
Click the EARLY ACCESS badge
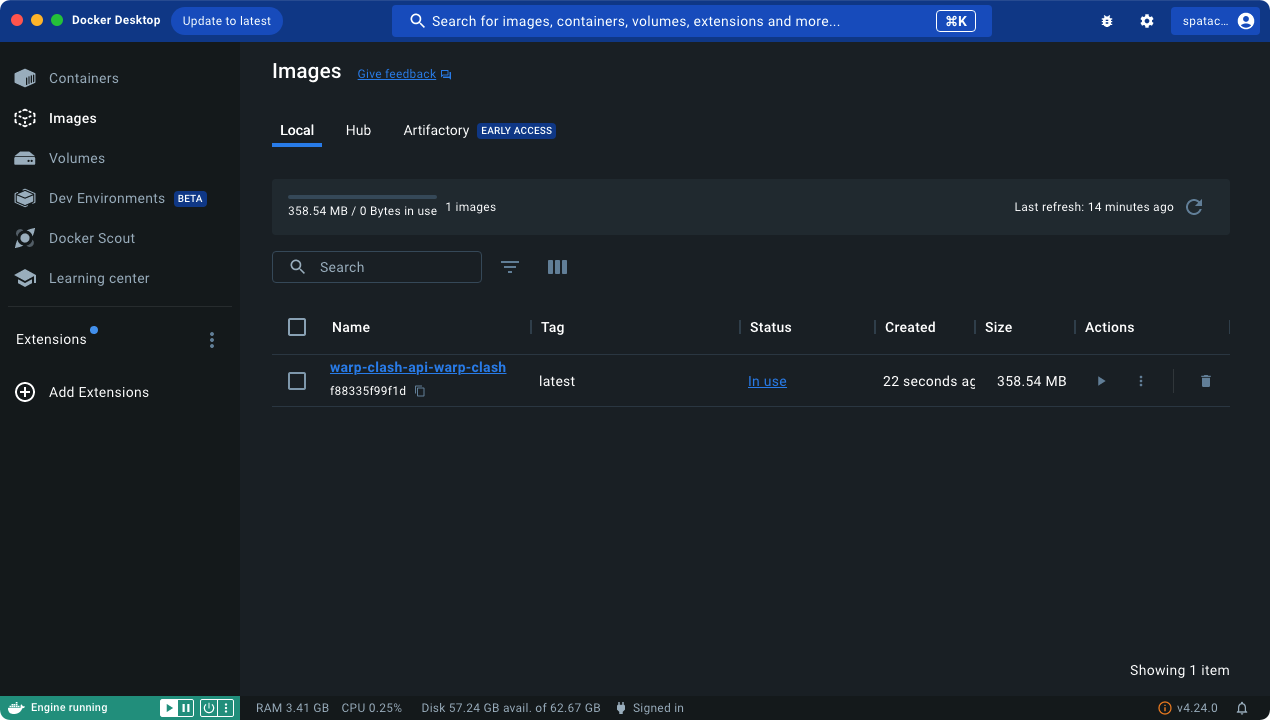pos(517,130)
